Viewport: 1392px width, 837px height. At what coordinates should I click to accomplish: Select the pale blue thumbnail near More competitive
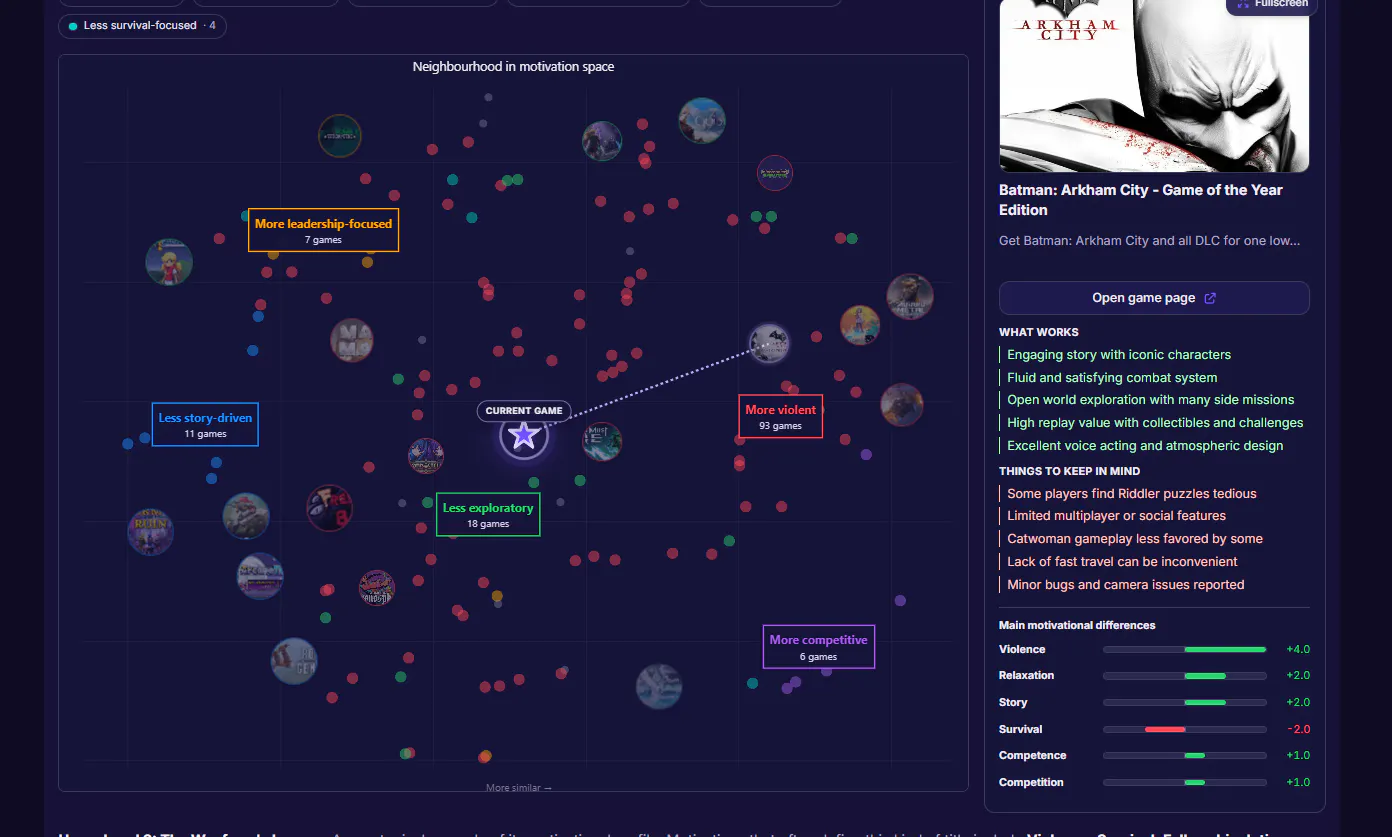(x=659, y=686)
